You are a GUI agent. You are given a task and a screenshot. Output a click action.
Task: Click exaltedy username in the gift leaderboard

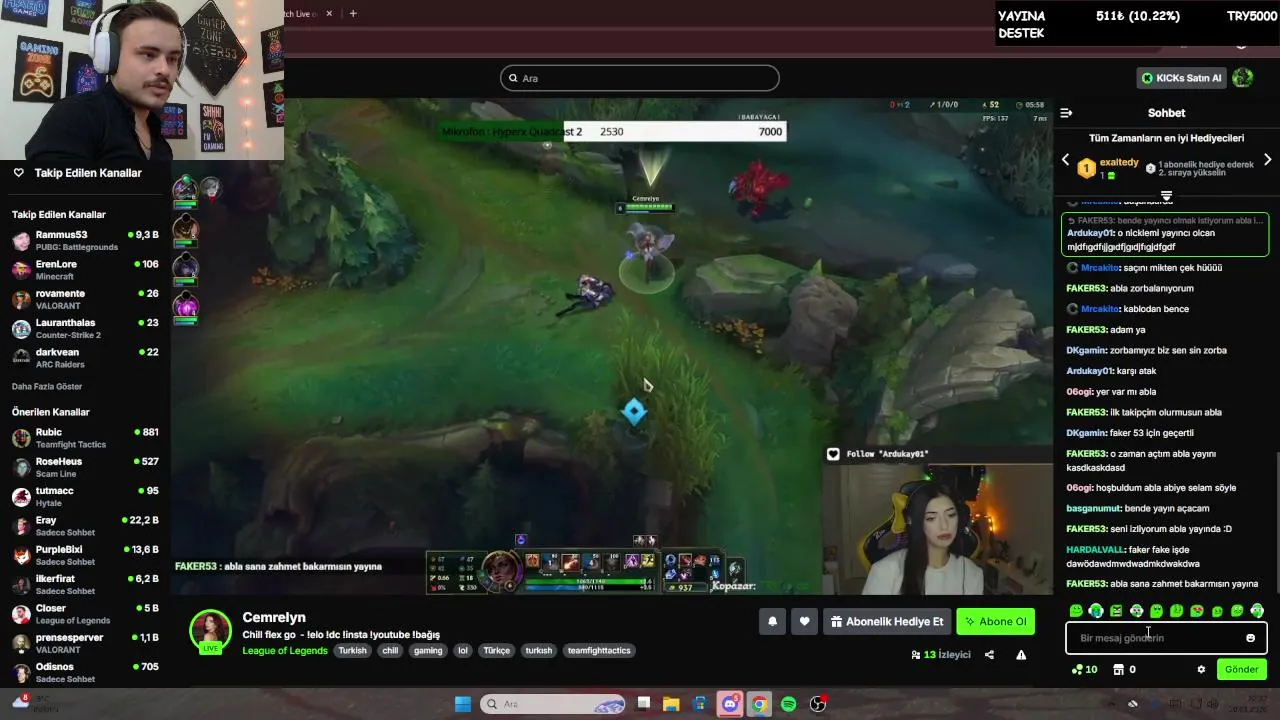point(1119,162)
